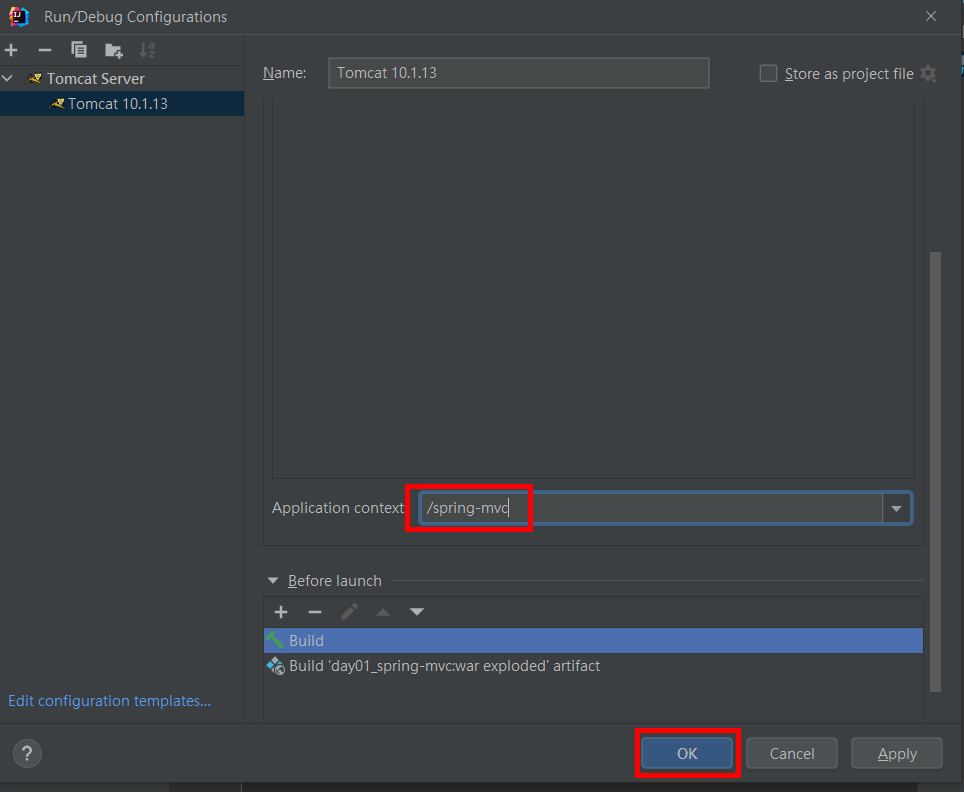Close the Run/Debug Configurations dialog
The height and width of the screenshot is (792, 964).
coord(931,17)
